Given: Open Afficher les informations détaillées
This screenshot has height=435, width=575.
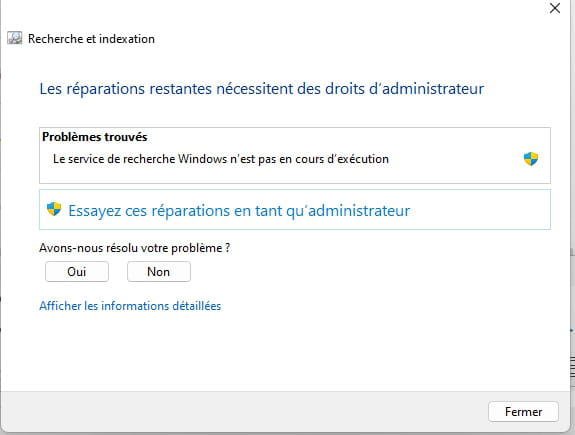Looking at the screenshot, I should [130, 306].
